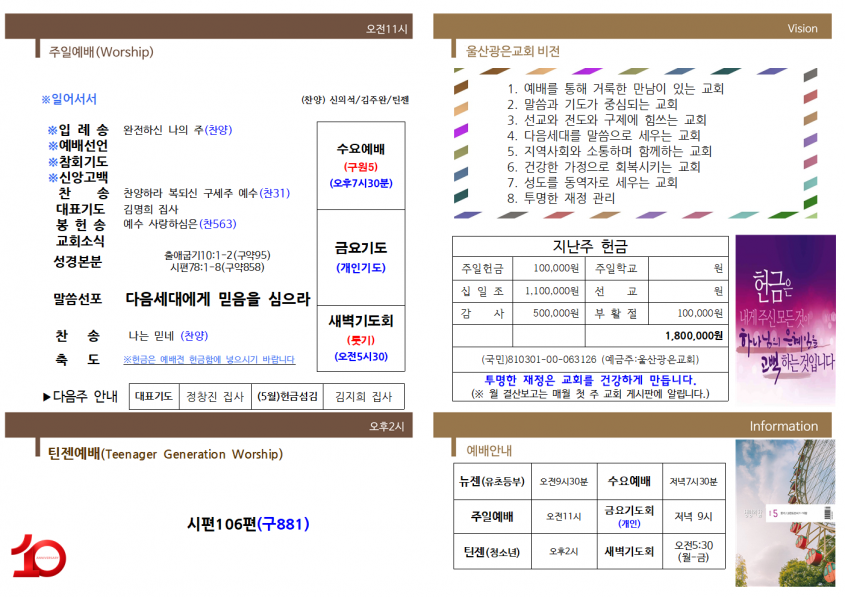
Task: Click the 뉴젠(유초등부) cell in worship schedule
Action: point(492,481)
